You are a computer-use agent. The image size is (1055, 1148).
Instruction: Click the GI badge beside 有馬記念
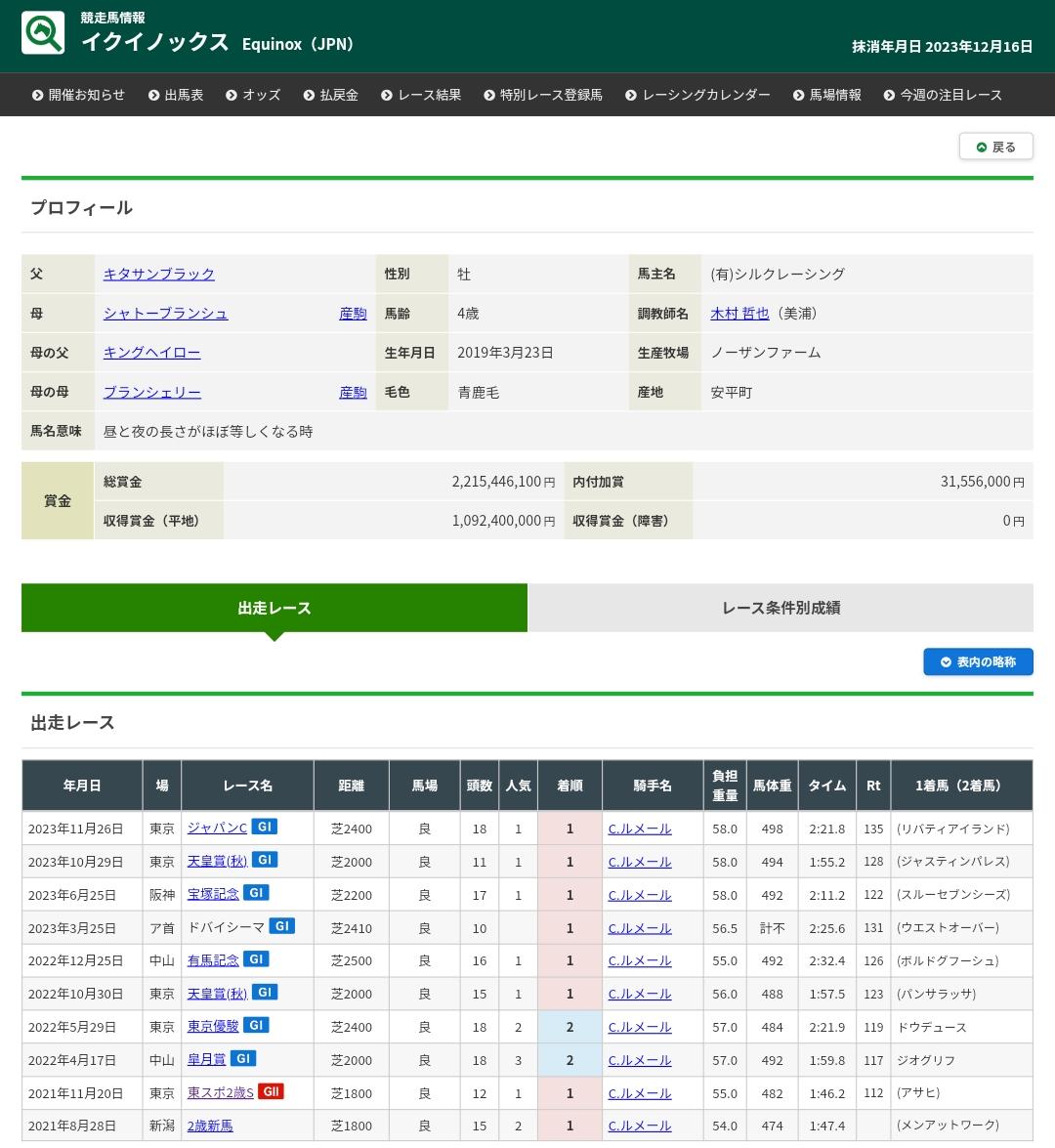(x=256, y=959)
